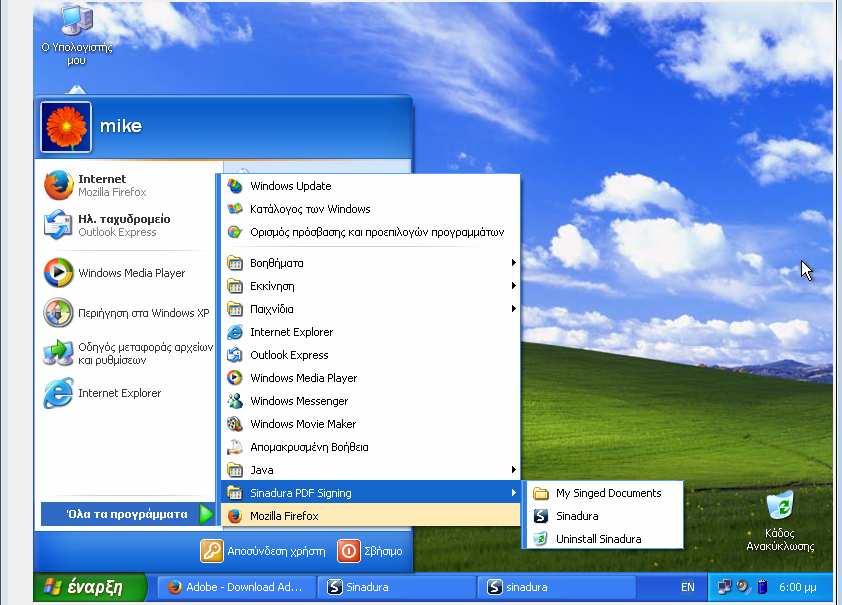Launch Files and Settings Transfer Wizard
The image size is (842, 605).
click(x=127, y=353)
